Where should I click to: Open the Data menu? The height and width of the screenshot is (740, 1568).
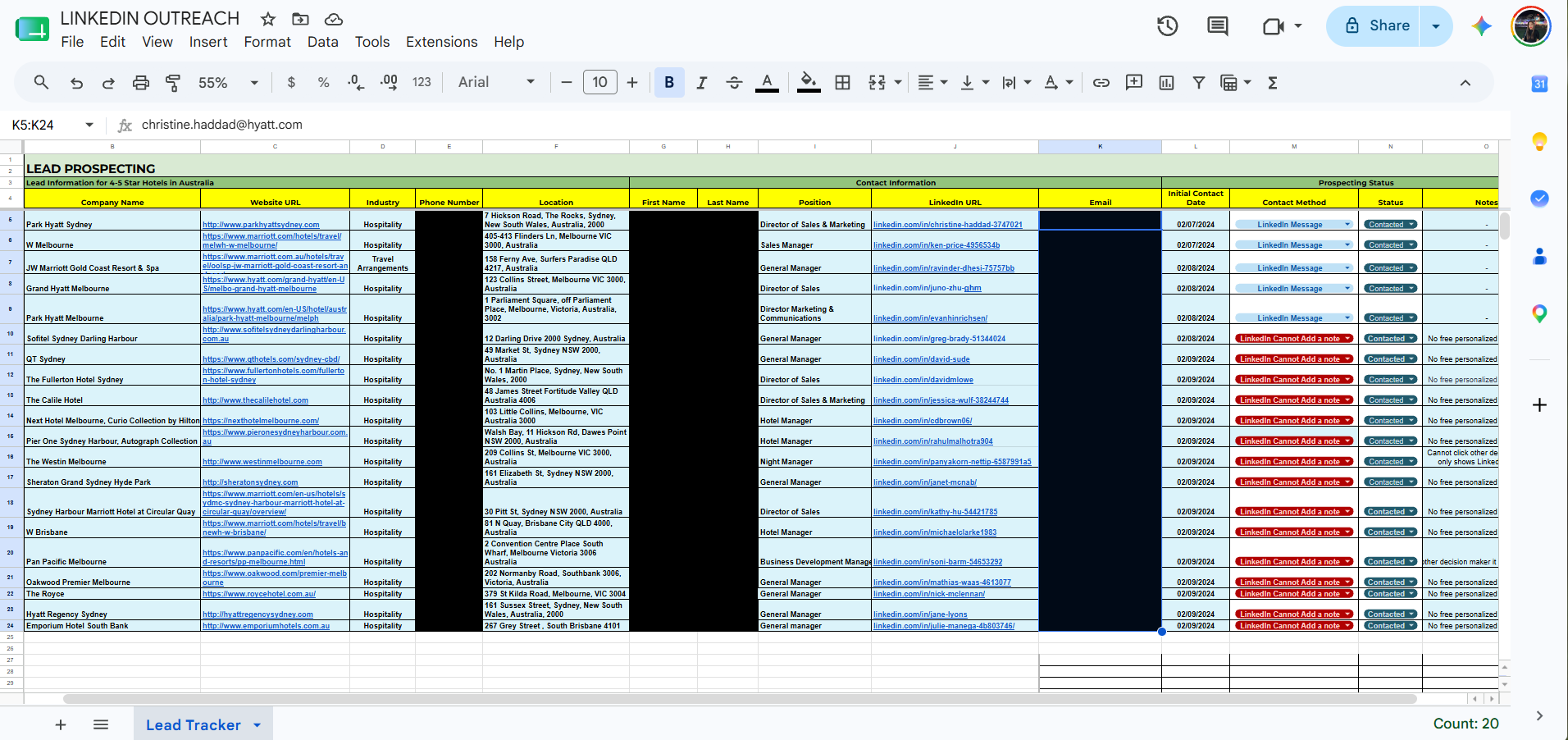323,42
